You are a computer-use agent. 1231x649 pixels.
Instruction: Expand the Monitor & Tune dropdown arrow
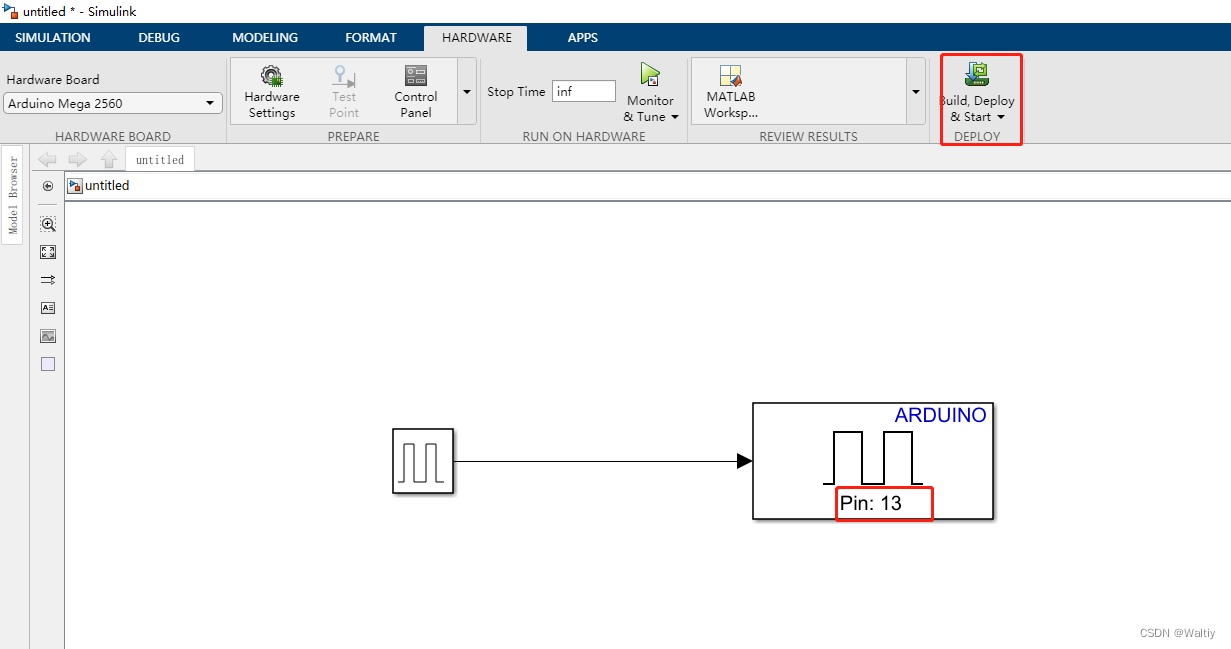(675, 117)
